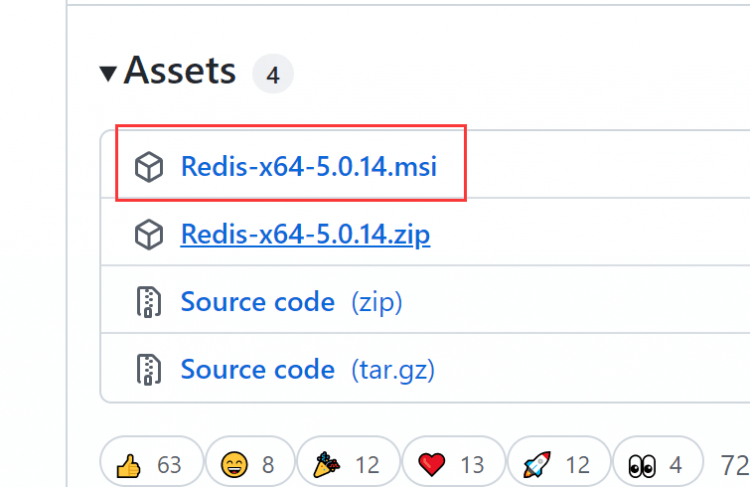Click file icon beside Source code (tar.gz)
The height and width of the screenshot is (487, 750).
point(148,369)
